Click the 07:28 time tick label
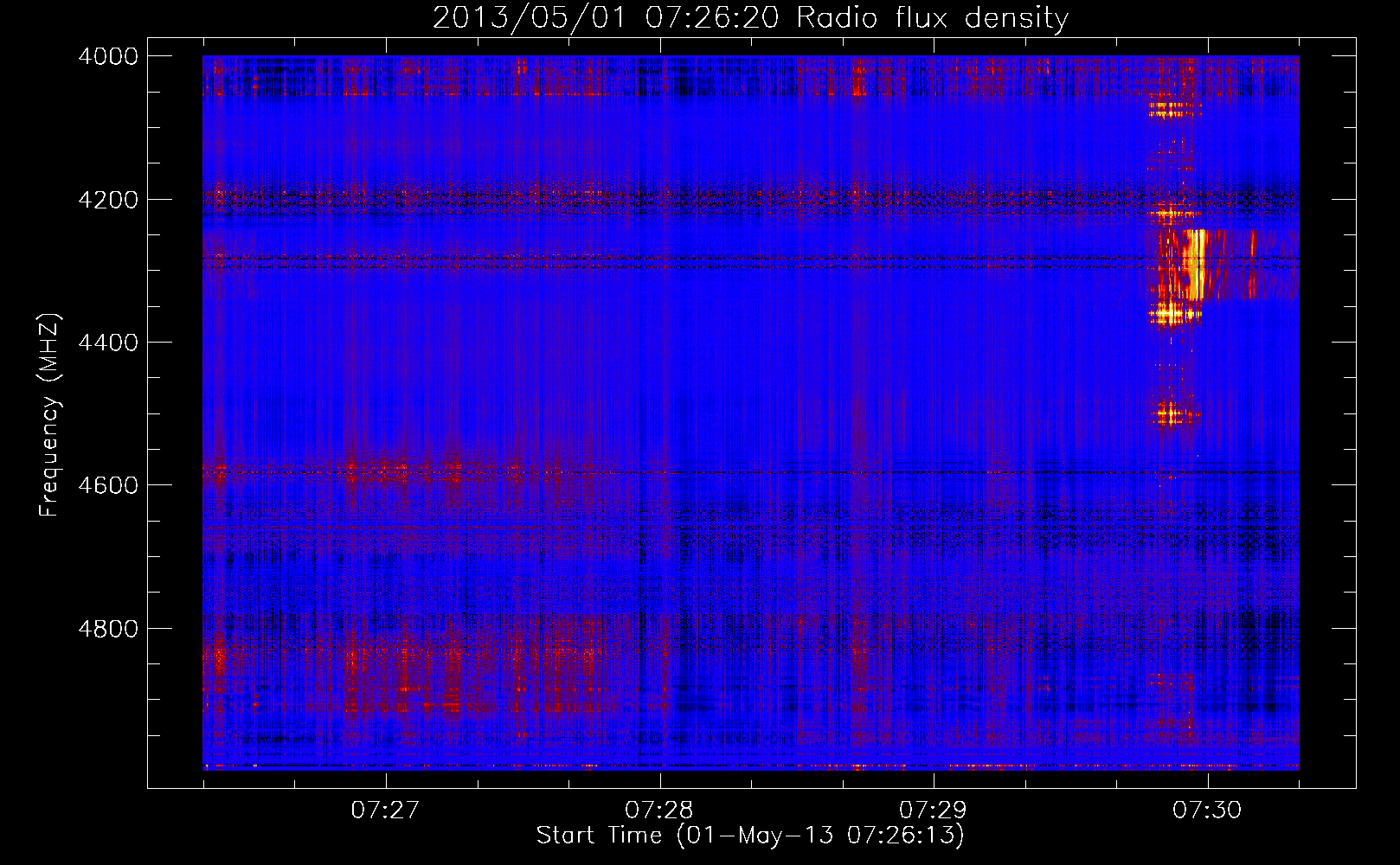 [x=659, y=810]
